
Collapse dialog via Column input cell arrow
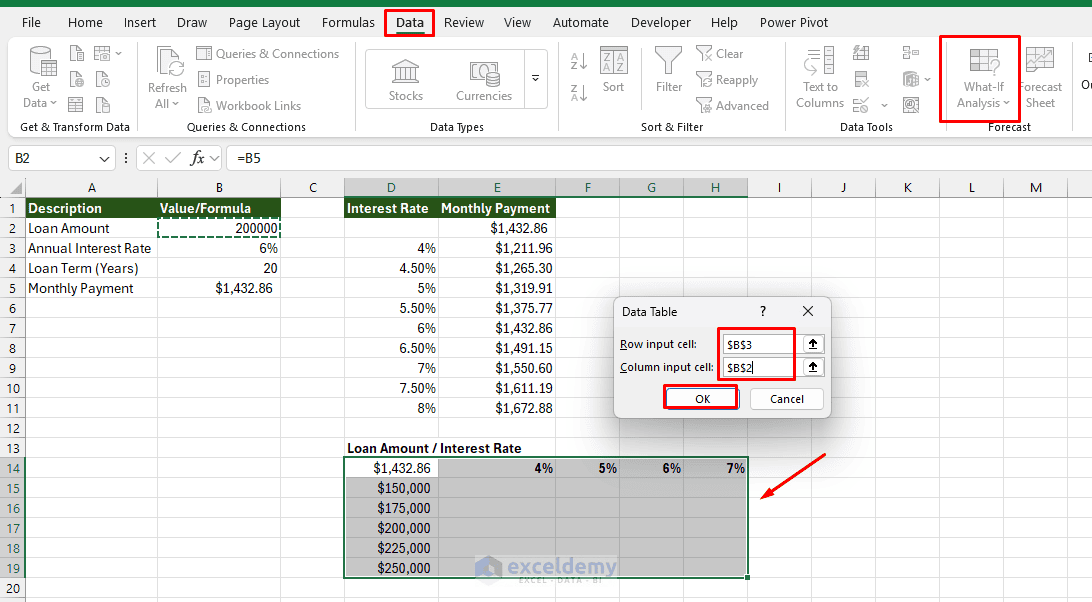813,367
